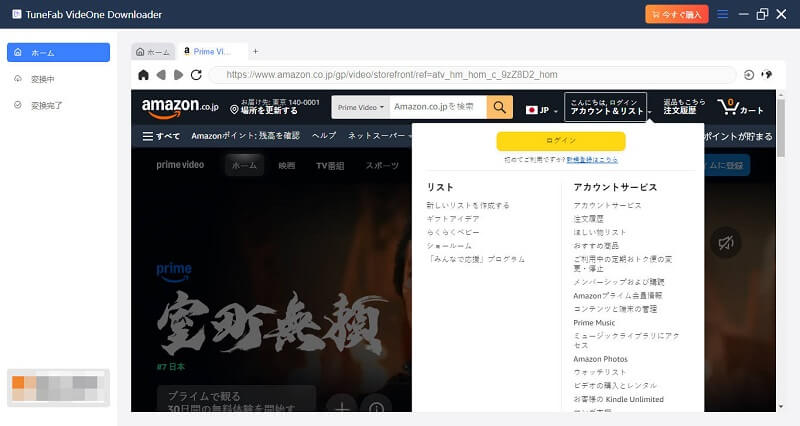Click the すべて hamburger menu
Viewport: 800px width, 426px height.
(x=161, y=136)
